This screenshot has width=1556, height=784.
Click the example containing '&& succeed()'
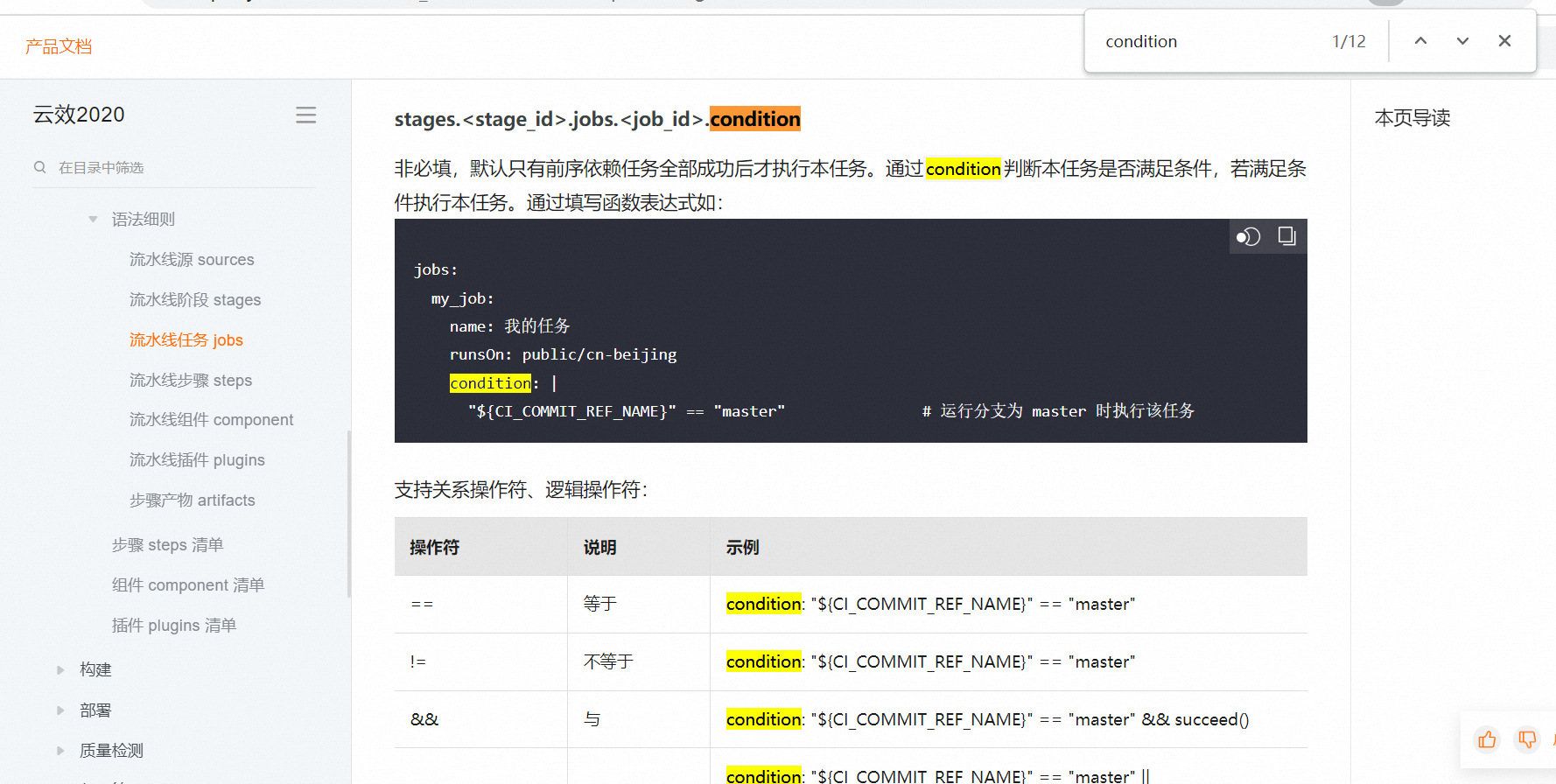point(988,719)
